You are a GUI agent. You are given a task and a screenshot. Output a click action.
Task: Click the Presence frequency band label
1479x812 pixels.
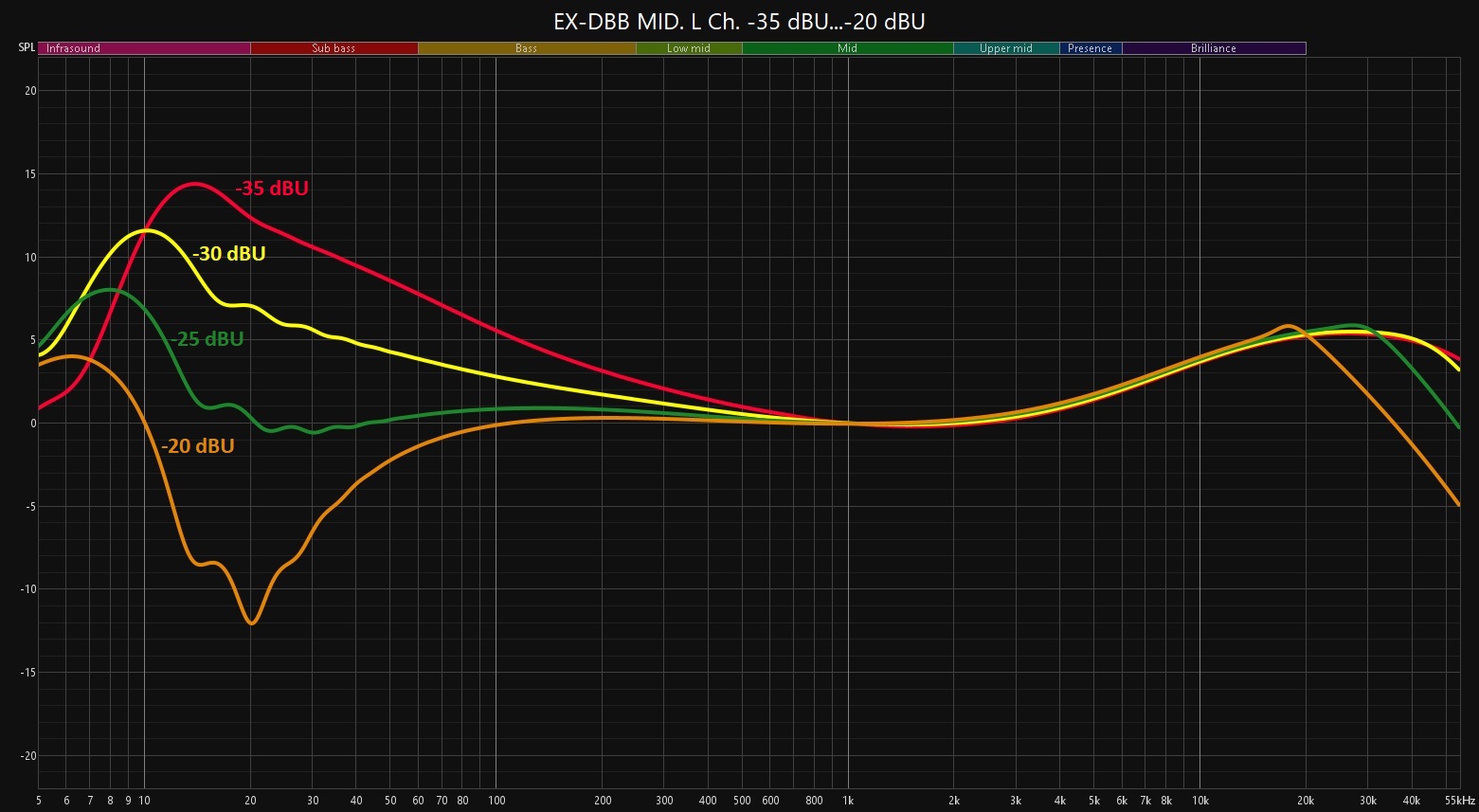1091,48
